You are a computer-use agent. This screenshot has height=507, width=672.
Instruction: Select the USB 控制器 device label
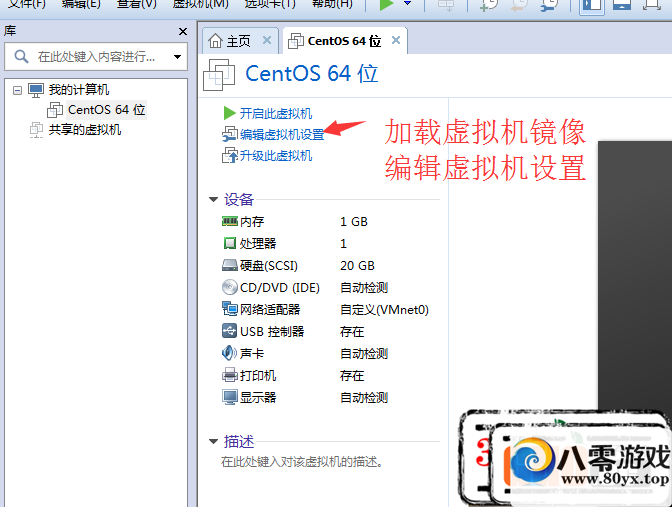(x=272, y=331)
